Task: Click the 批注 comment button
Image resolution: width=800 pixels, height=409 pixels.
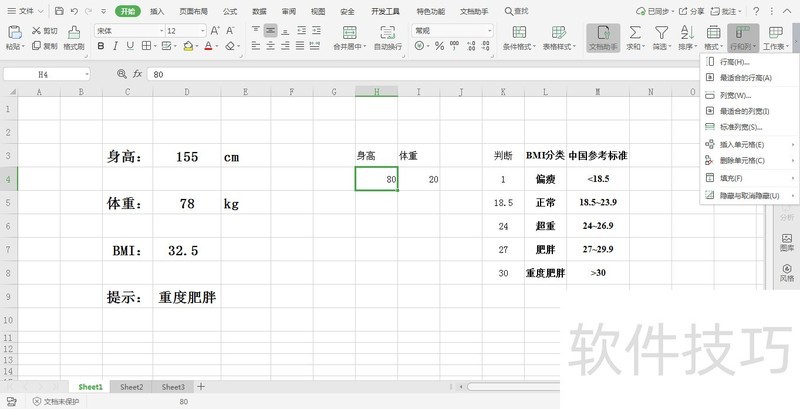Action: 726,11
